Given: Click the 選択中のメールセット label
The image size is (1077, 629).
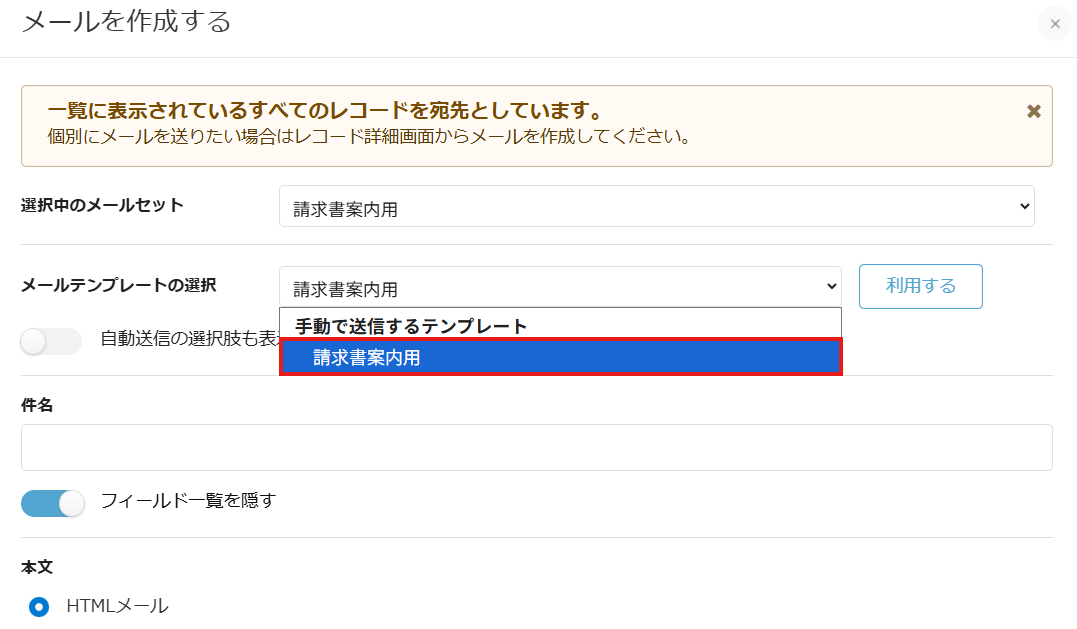Looking at the screenshot, I should click(x=102, y=205).
